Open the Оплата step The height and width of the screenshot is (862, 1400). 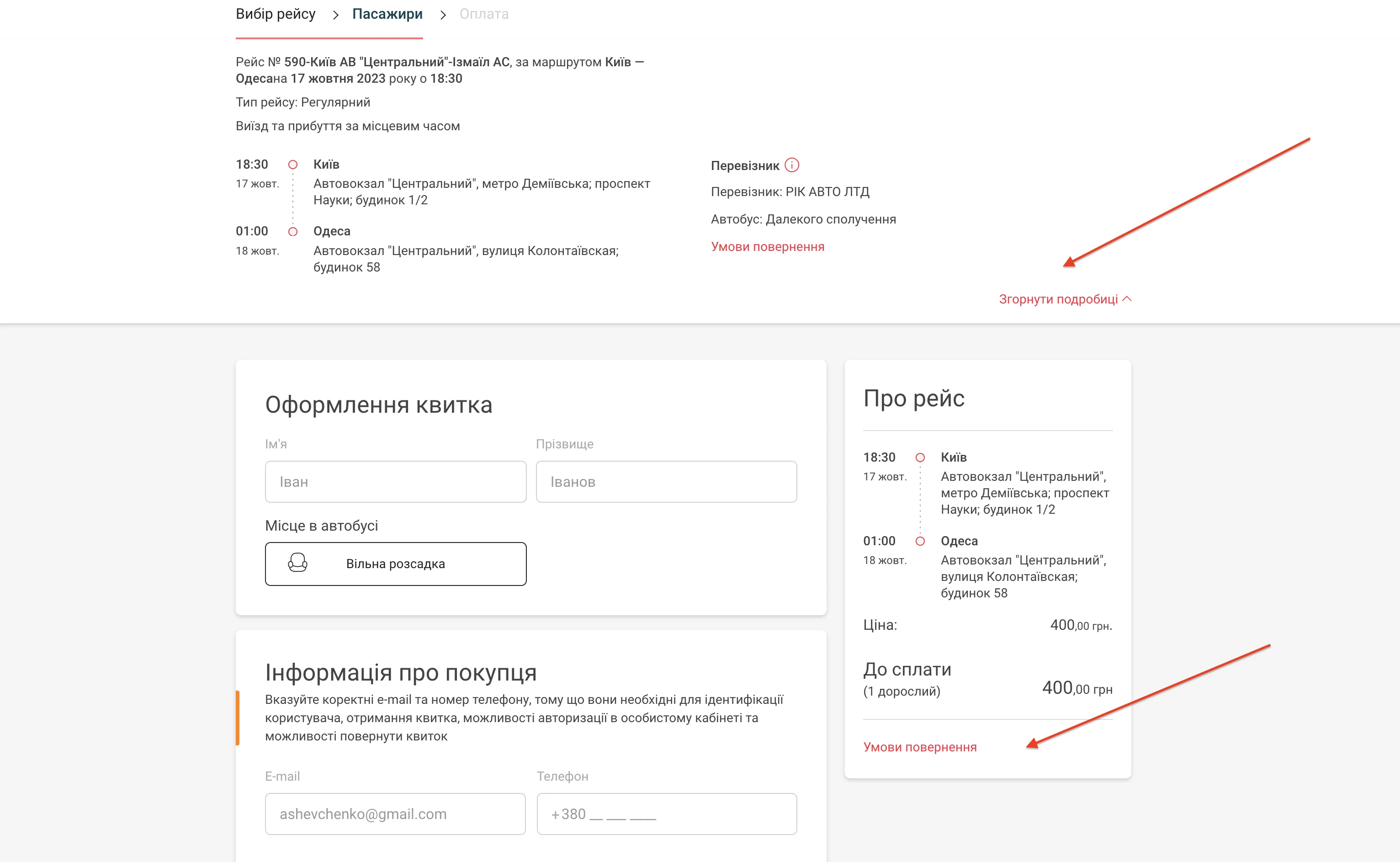pyautogui.click(x=484, y=14)
